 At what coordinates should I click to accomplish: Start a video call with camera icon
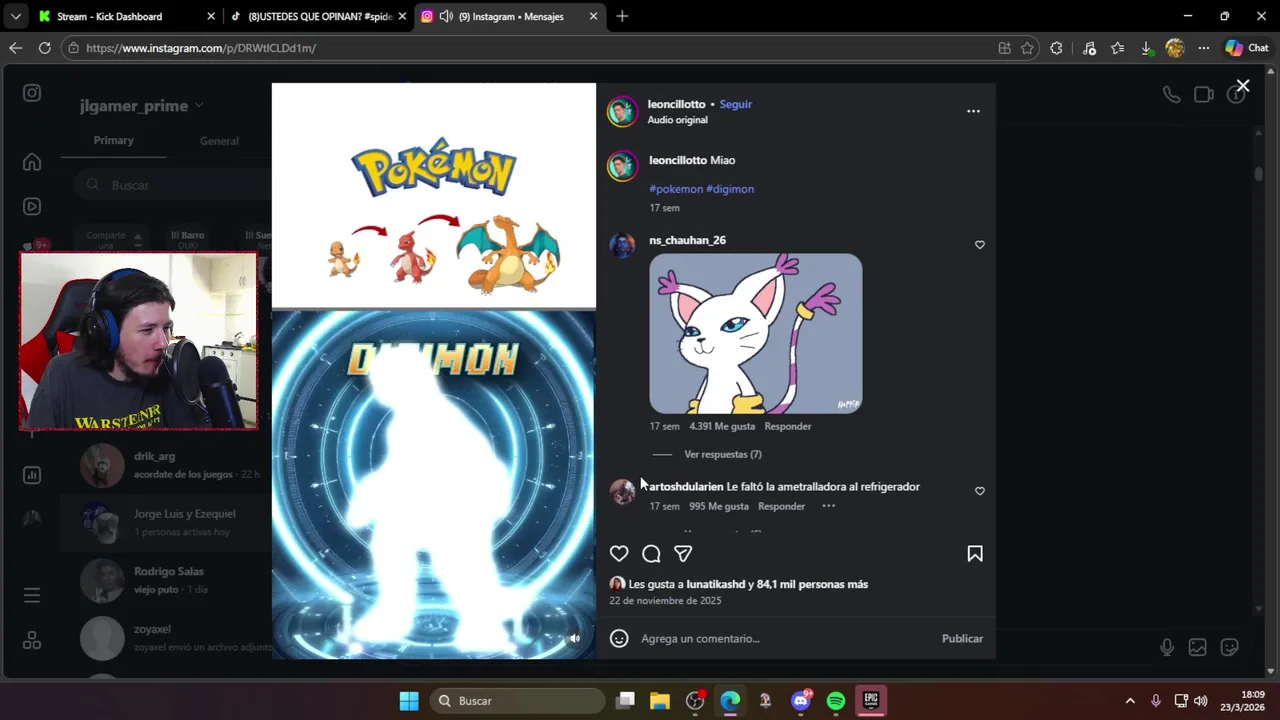[x=1204, y=94]
